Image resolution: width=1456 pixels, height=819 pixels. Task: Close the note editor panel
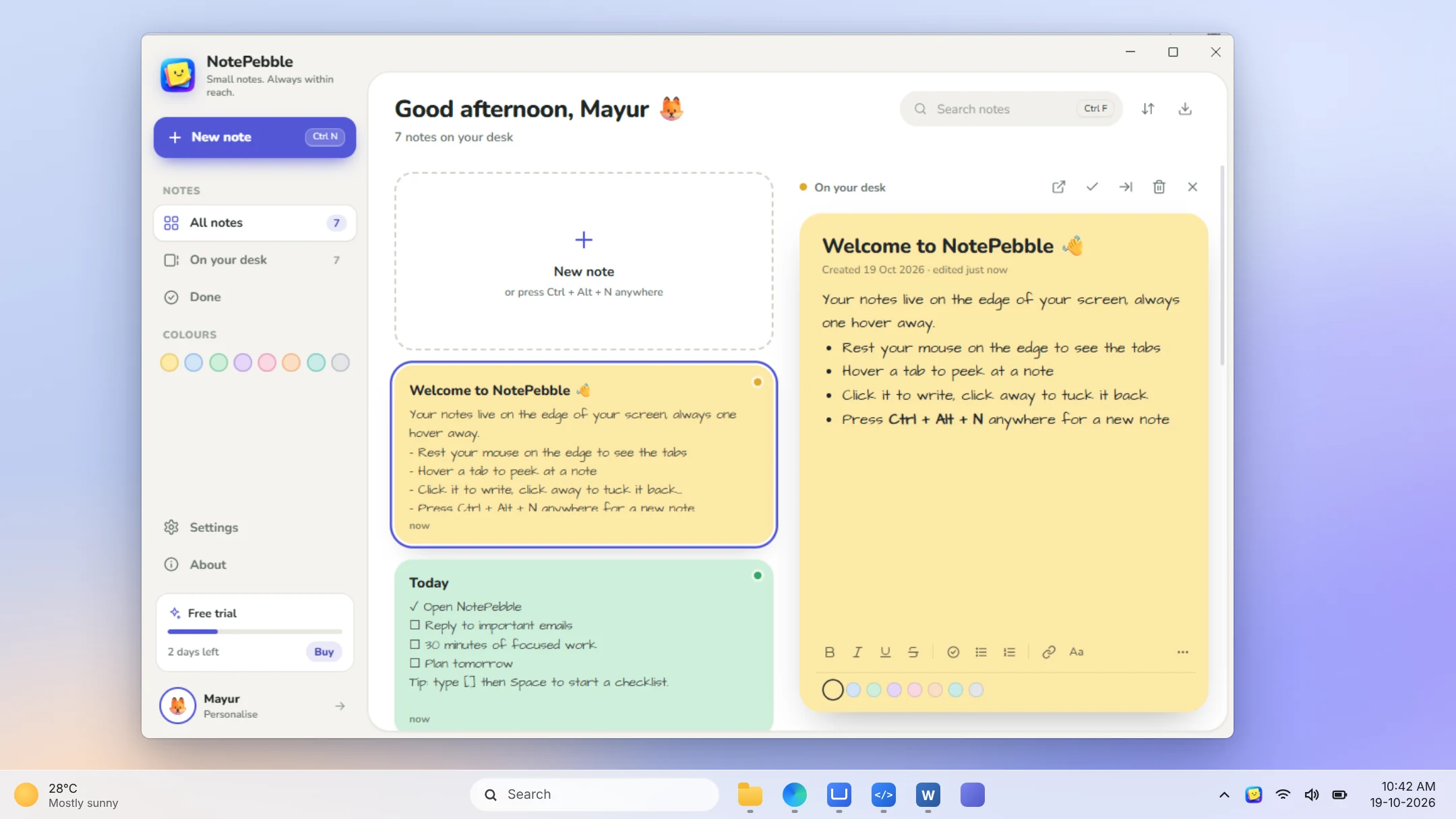1192,187
